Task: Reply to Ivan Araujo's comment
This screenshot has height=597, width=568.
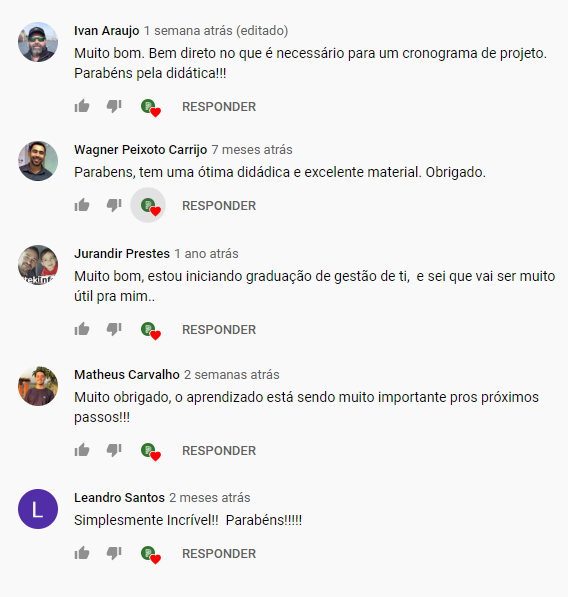Action: [x=219, y=107]
